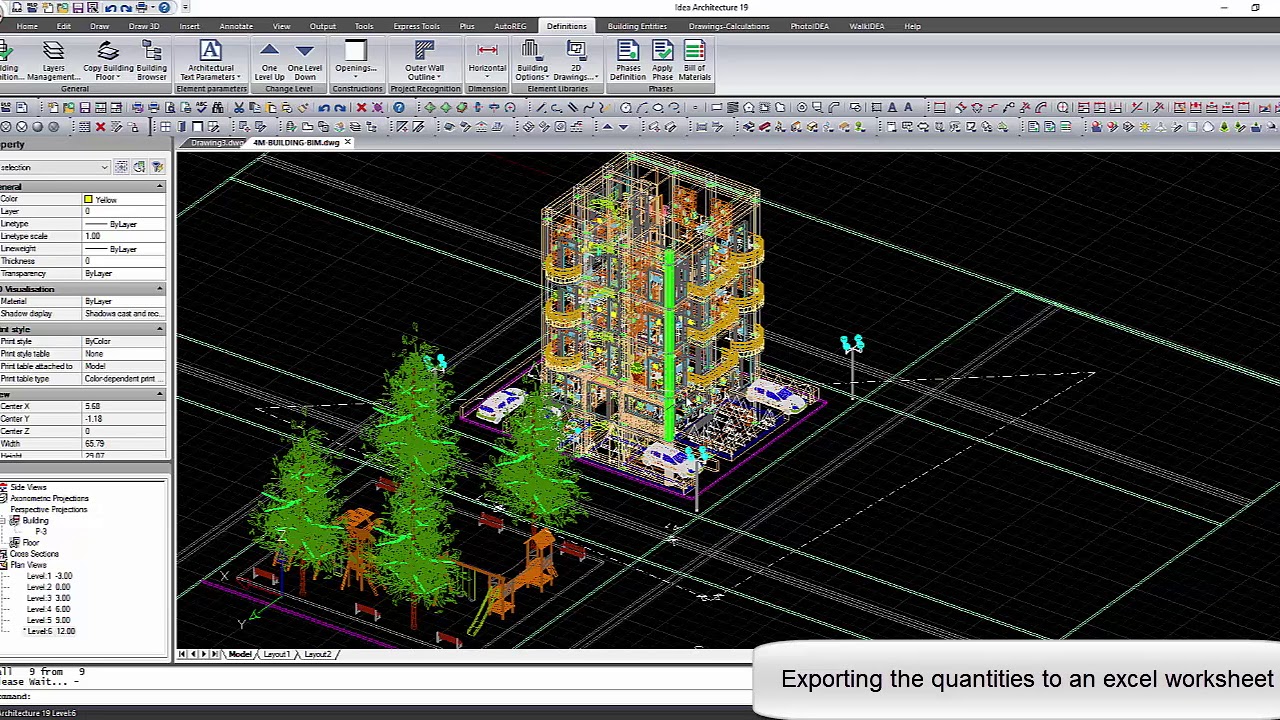Click the sun light toolbar icon
Screen dimensions: 1280x720
coord(1144,127)
